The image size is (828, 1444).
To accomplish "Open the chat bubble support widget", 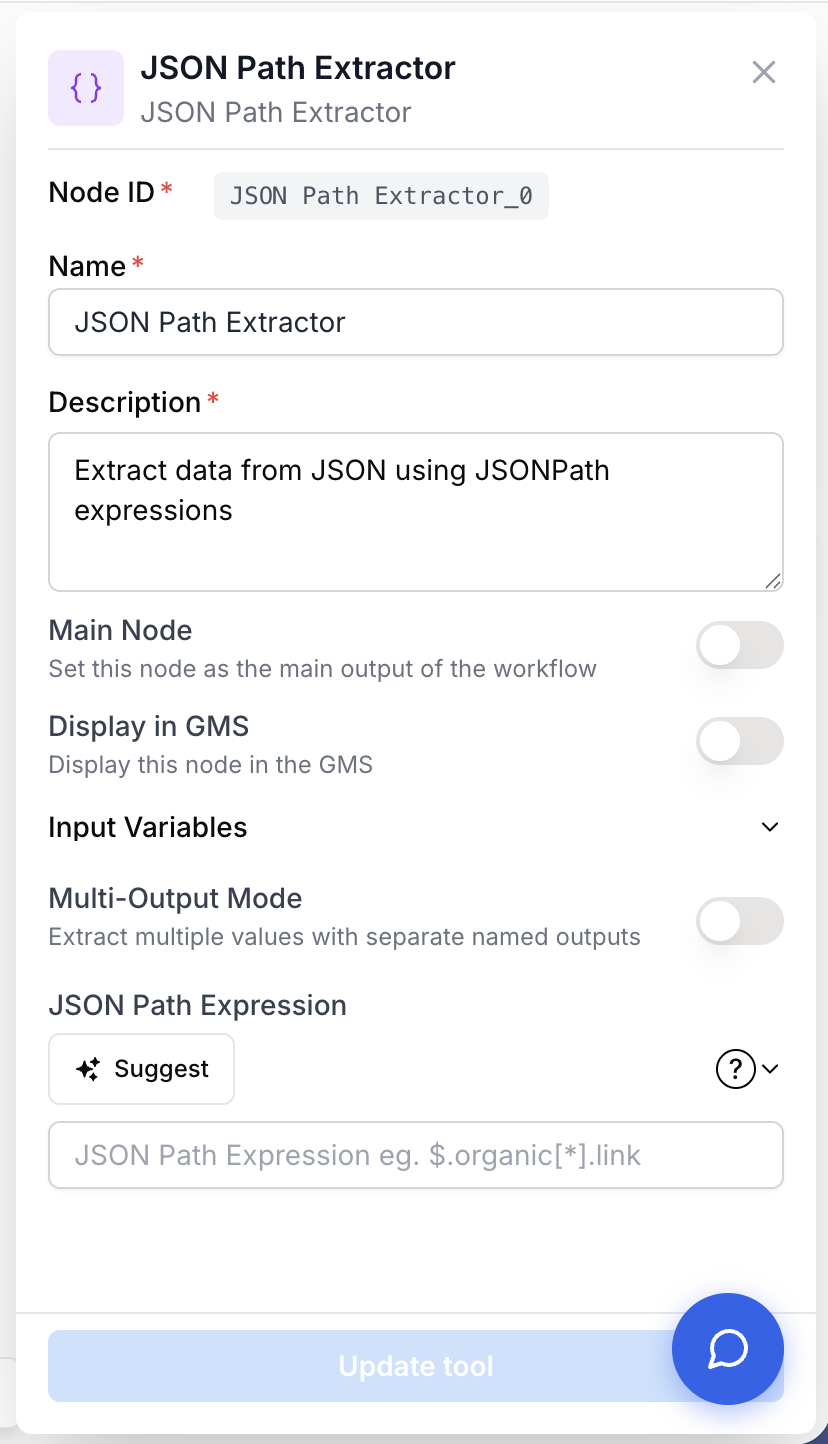I will (x=728, y=1349).
